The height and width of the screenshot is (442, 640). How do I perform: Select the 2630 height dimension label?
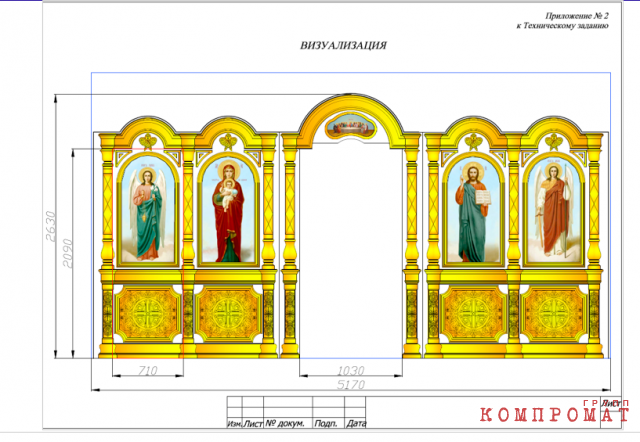[x=51, y=227]
